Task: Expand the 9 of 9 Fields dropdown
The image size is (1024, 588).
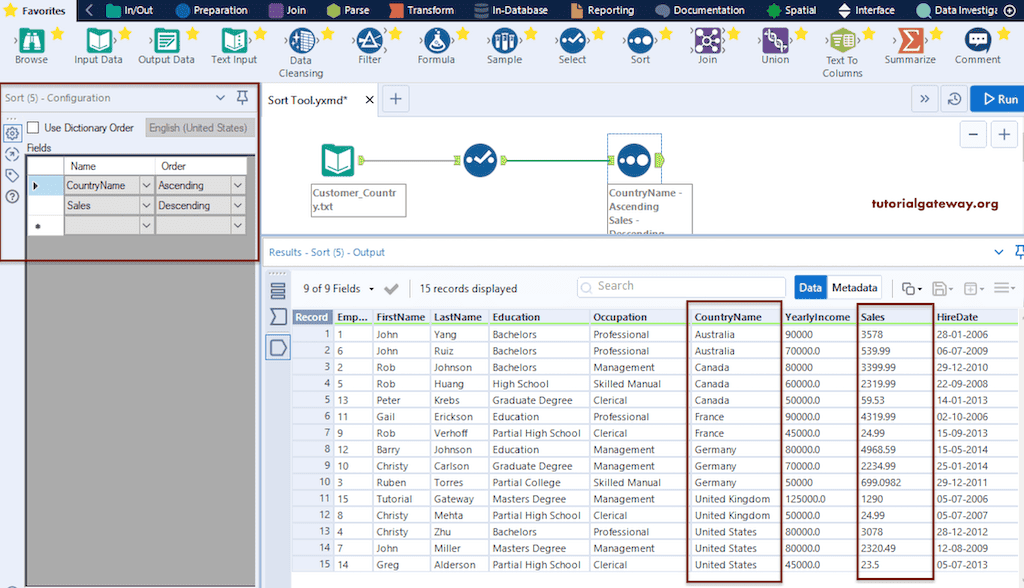Action: coord(370,289)
